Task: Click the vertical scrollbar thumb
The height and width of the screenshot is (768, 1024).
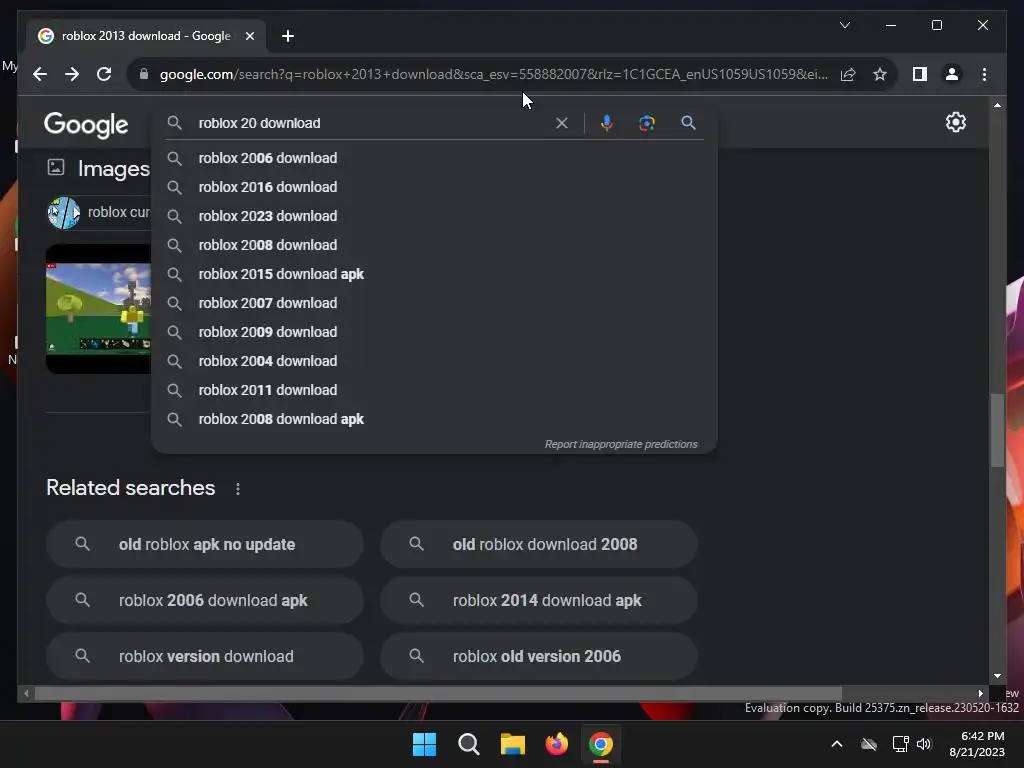Action: [997, 430]
